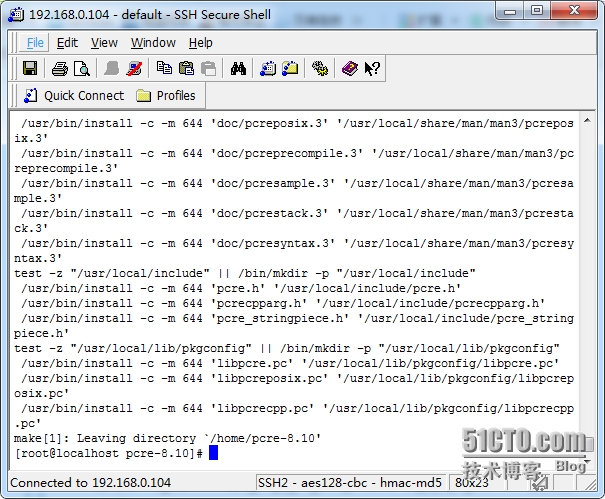Screen dimensions: 605x499
Task: Click the 'test -z "/usr/local/include"' line
Action: point(245,273)
